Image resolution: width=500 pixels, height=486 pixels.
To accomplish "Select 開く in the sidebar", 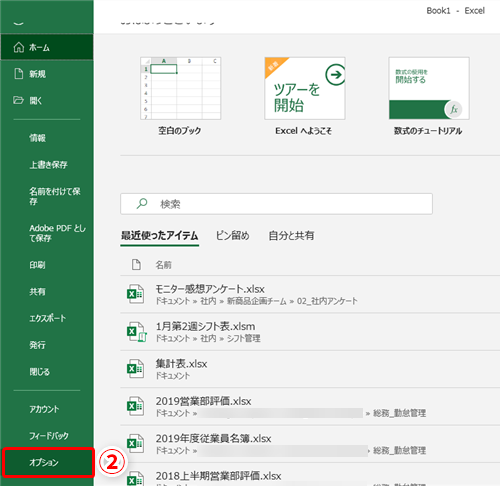I will (47, 100).
